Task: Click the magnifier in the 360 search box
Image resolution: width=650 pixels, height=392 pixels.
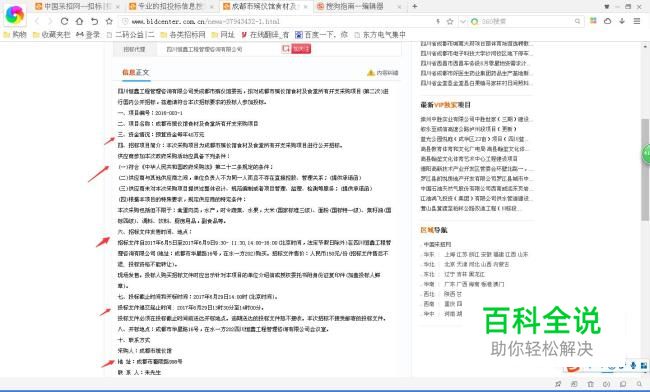Action: tap(577, 21)
